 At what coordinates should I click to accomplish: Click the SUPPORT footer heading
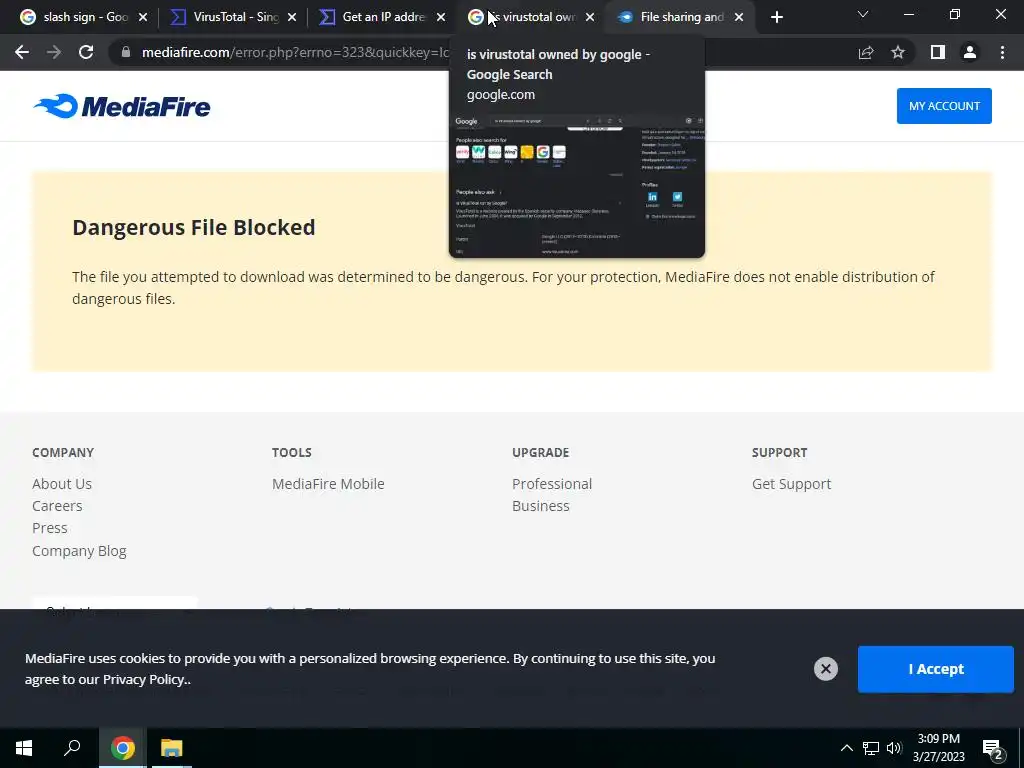[779, 453]
